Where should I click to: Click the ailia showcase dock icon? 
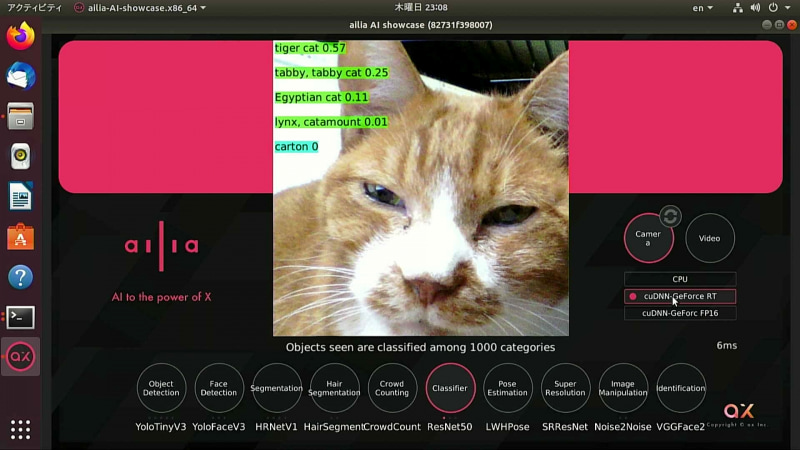[x=20, y=357]
